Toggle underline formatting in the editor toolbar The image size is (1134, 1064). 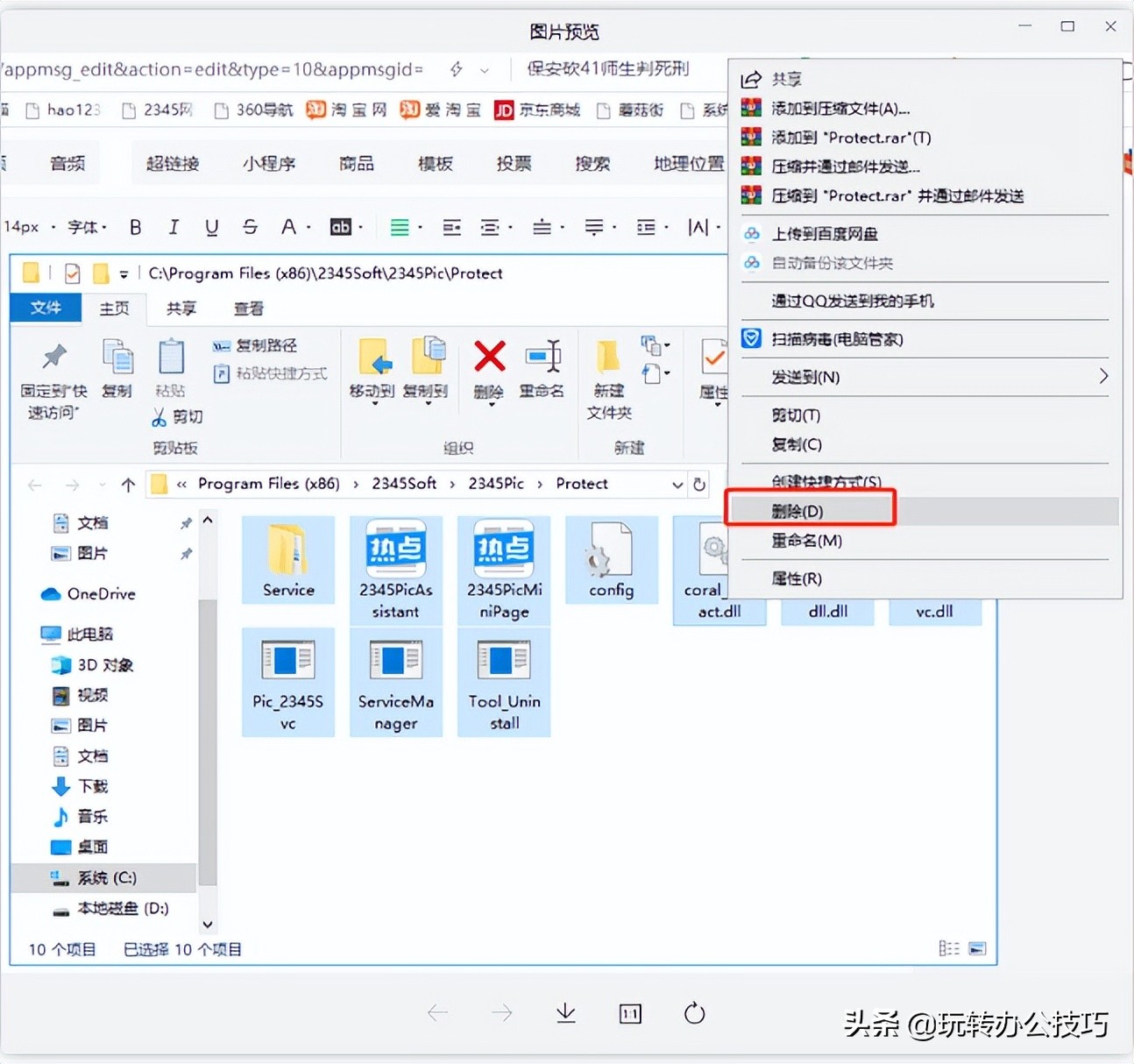click(x=211, y=226)
